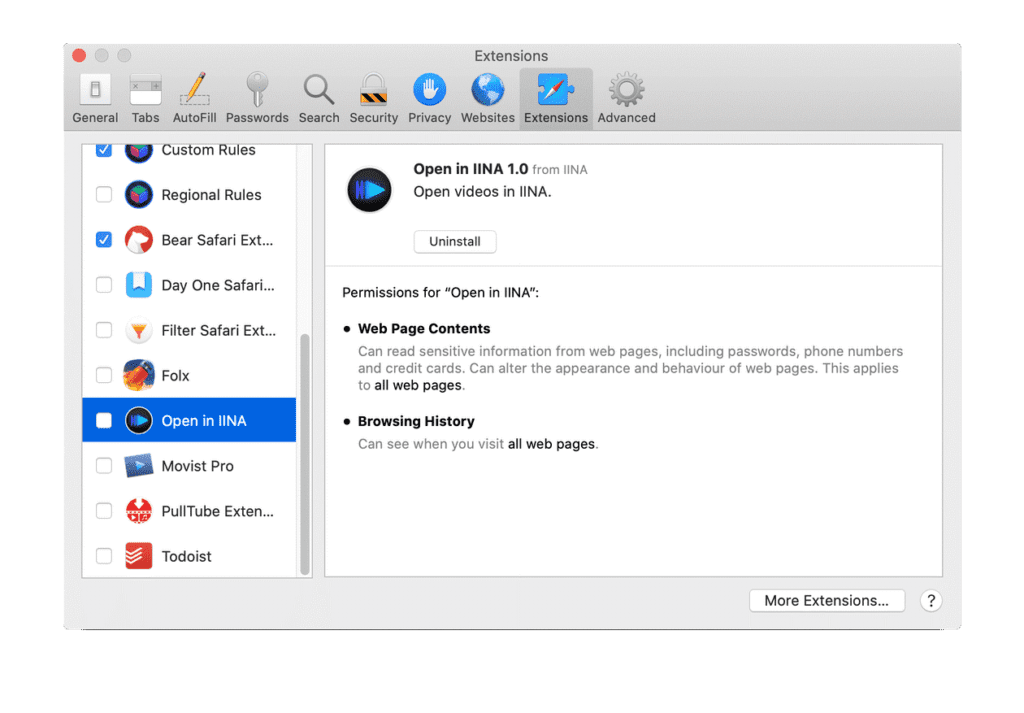Enable the Open in IINA checkbox

(x=104, y=420)
